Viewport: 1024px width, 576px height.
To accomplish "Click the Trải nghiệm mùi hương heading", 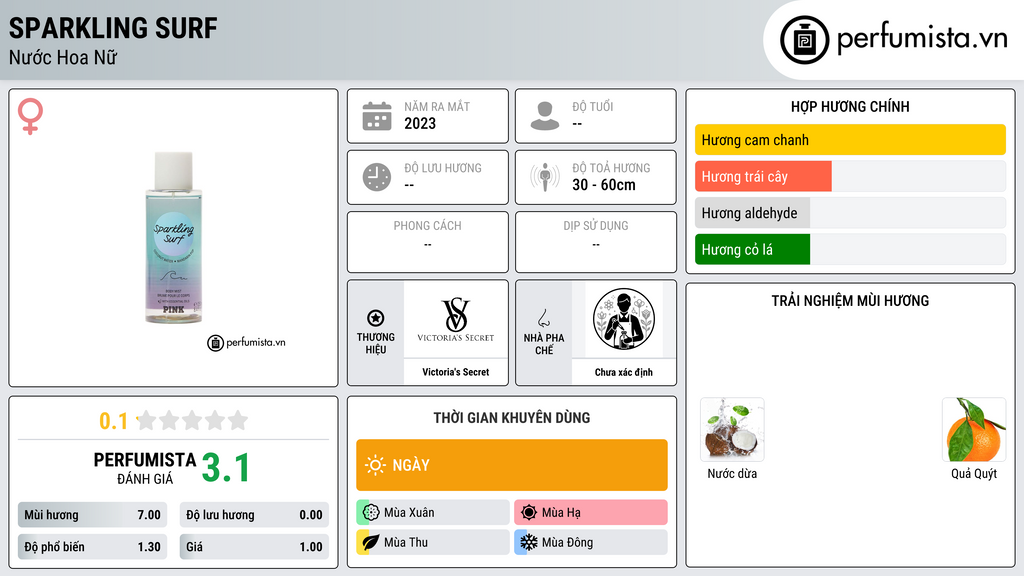I will click(x=850, y=301).
